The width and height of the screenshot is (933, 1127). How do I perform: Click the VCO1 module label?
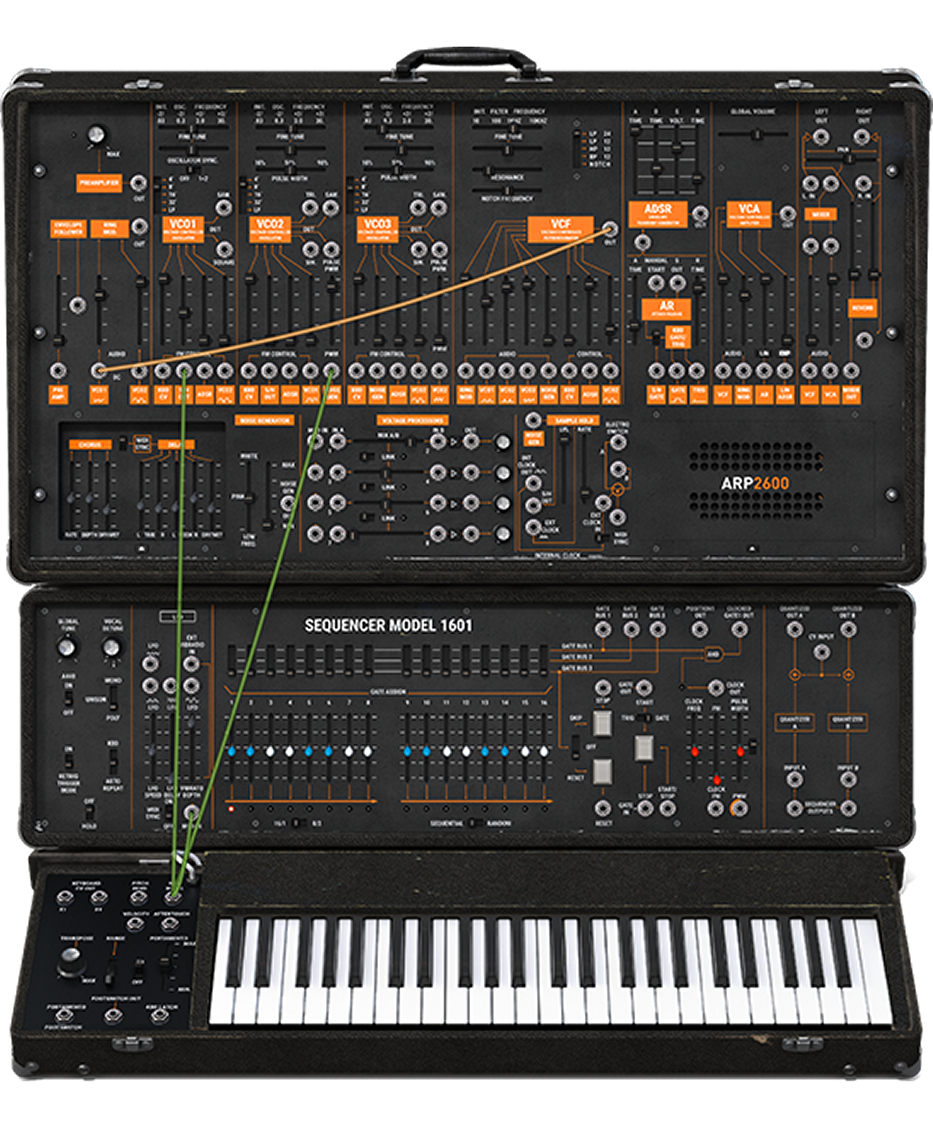[x=183, y=229]
